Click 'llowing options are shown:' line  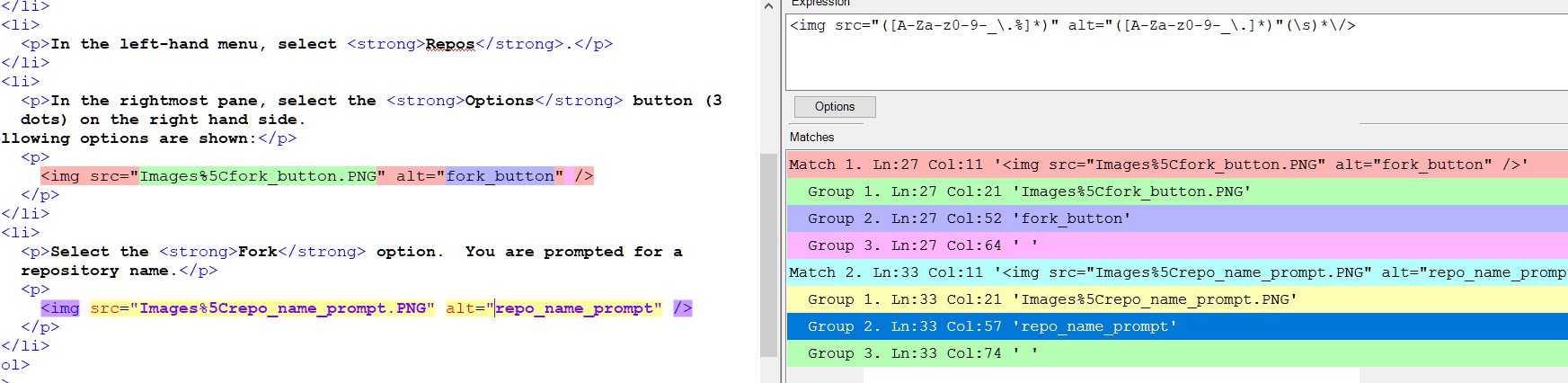coord(149,138)
